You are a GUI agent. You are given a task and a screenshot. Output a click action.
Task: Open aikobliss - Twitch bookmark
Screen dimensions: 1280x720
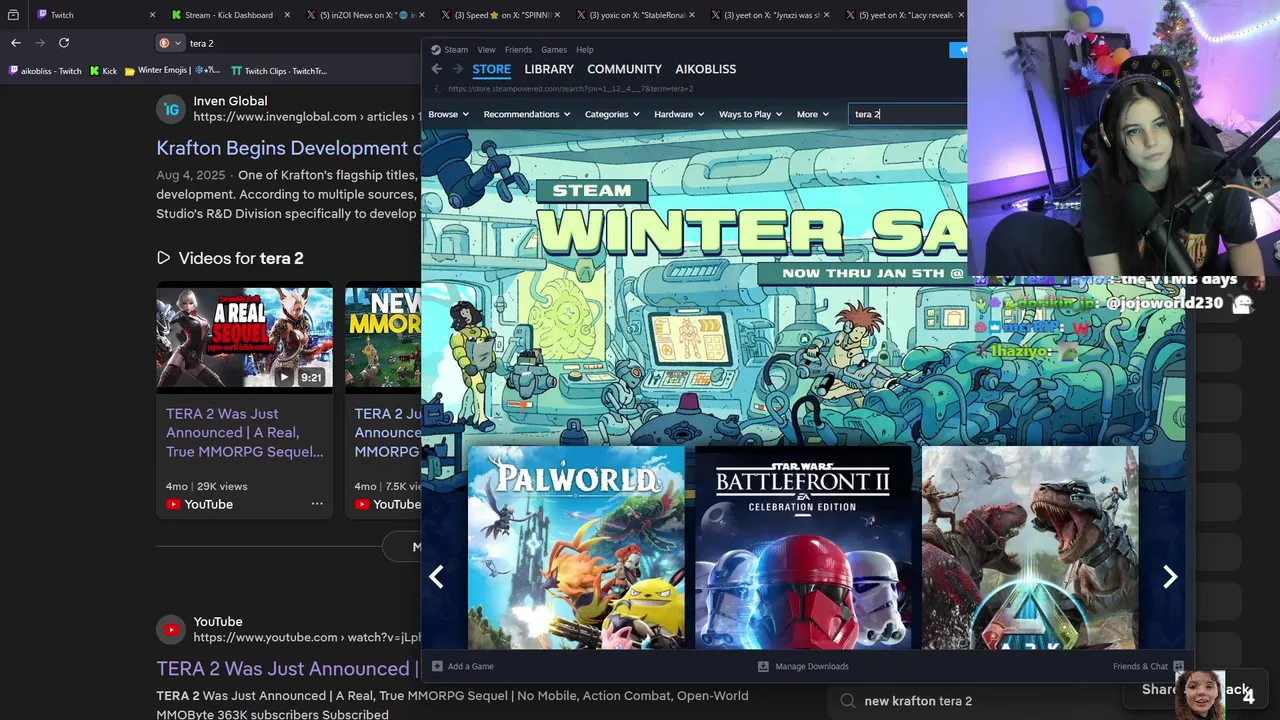pyautogui.click(x=45, y=71)
